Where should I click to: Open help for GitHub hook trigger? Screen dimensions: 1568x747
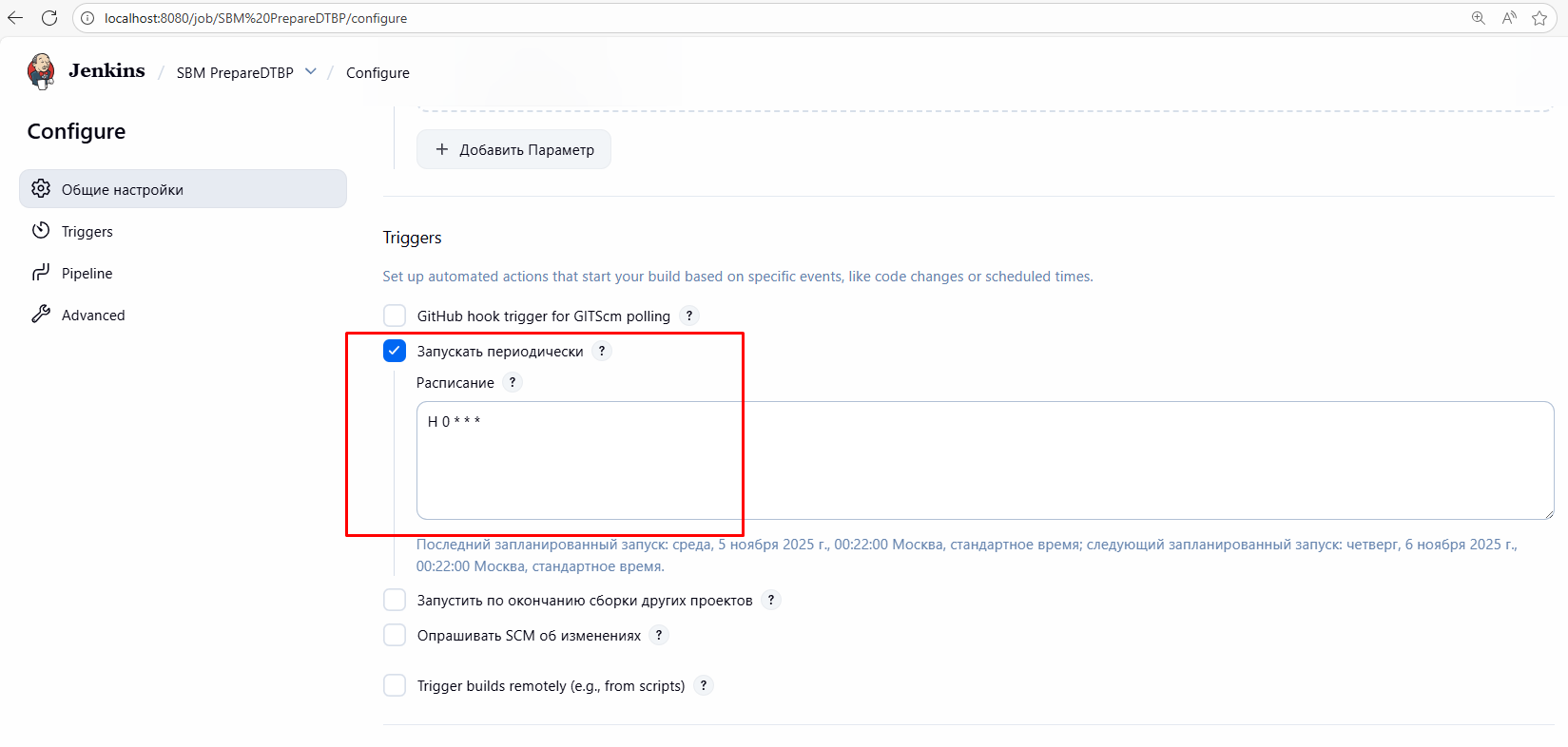click(x=689, y=316)
